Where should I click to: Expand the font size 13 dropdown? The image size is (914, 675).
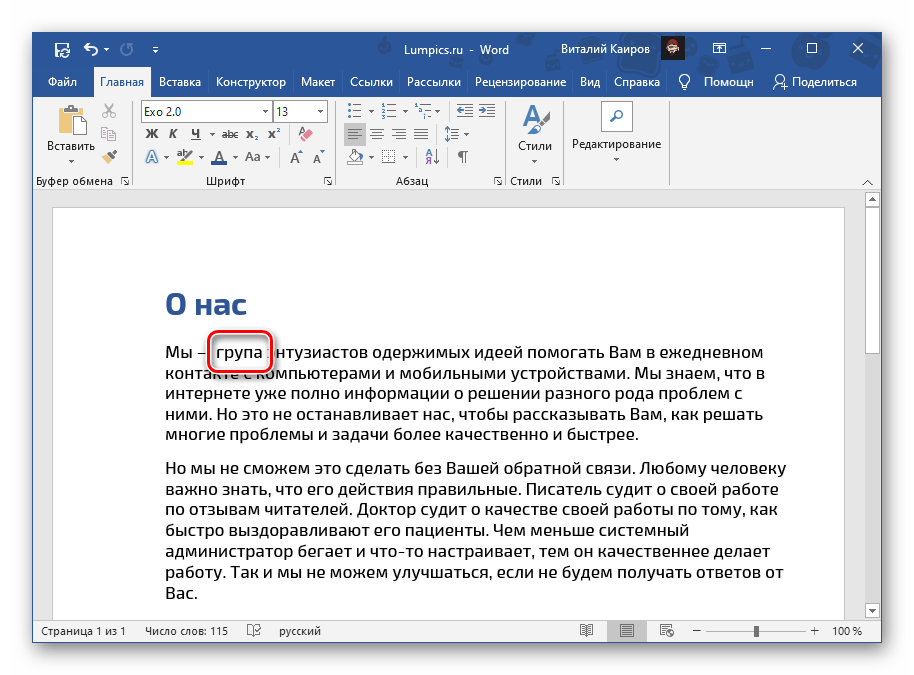pos(320,112)
